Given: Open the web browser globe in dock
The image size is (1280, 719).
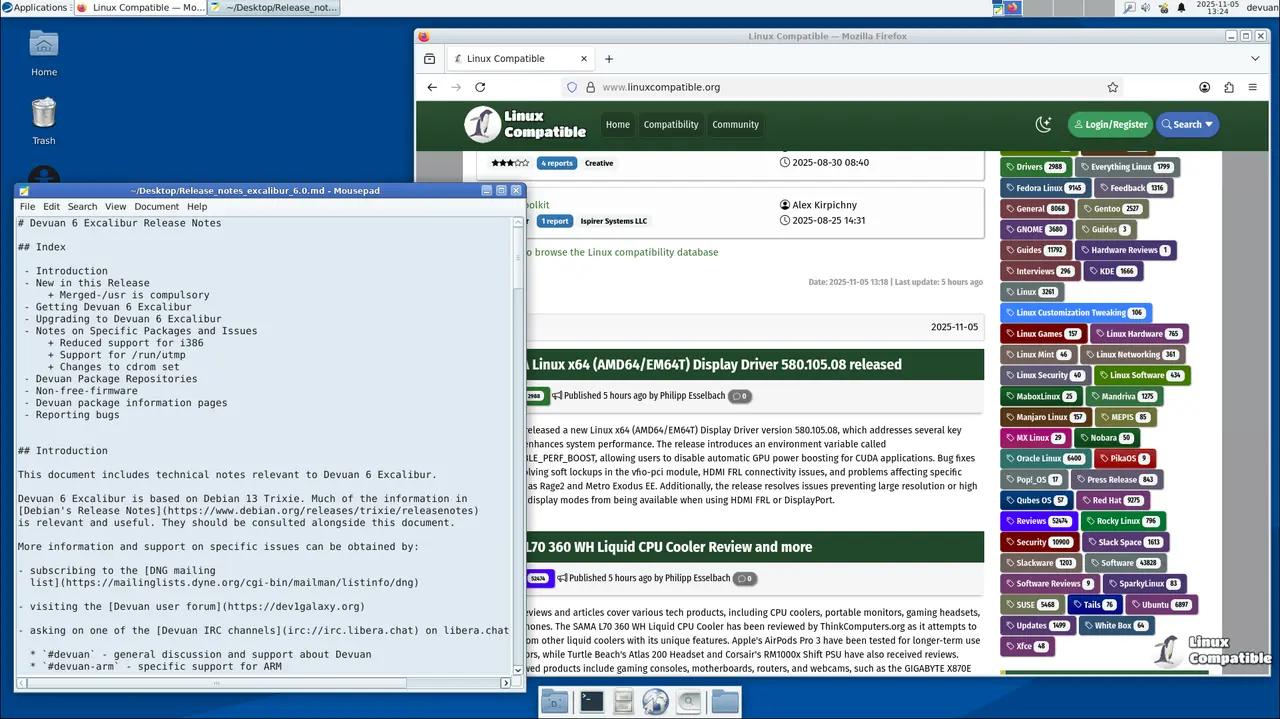Looking at the screenshot, I should pos(655,702).
